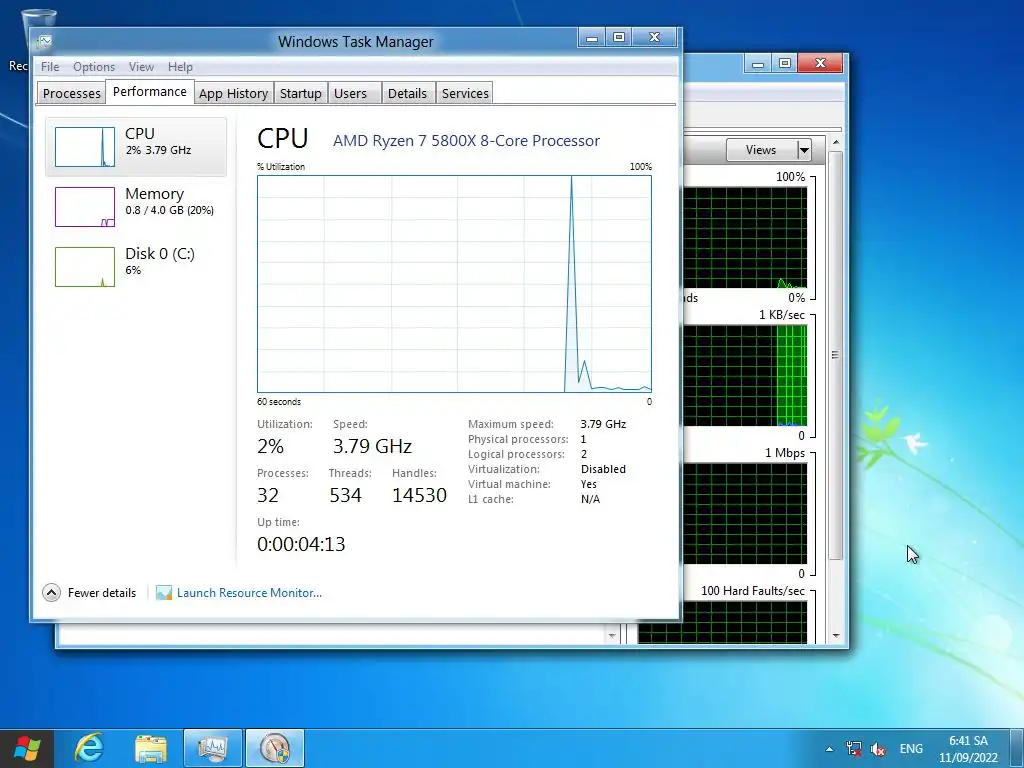
Task: Open the Services tab
Action: [465, 93]
